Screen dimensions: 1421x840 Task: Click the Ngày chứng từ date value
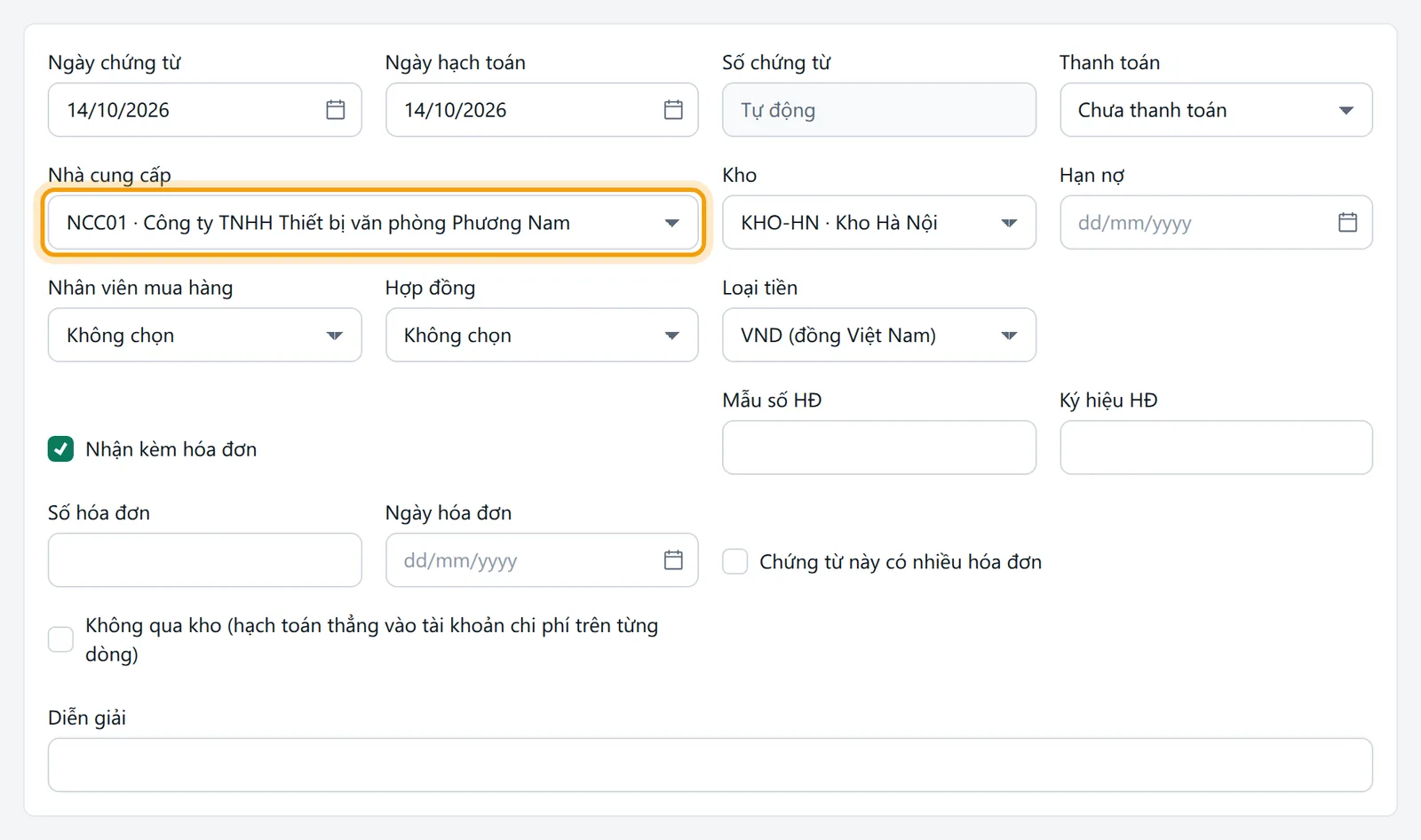click(118, 110)
